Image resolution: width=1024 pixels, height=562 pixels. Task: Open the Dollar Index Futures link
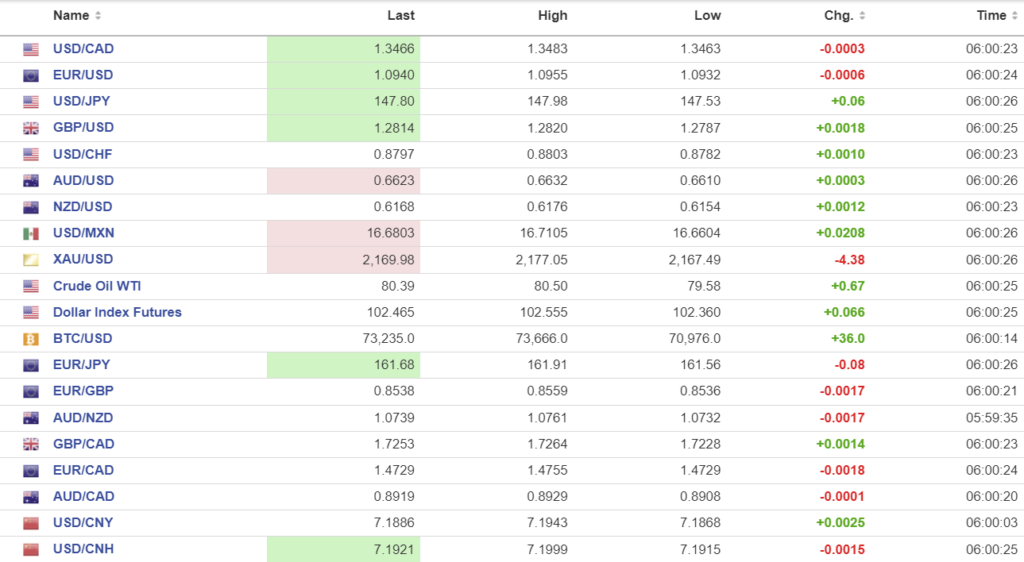(x=117, y=312)
